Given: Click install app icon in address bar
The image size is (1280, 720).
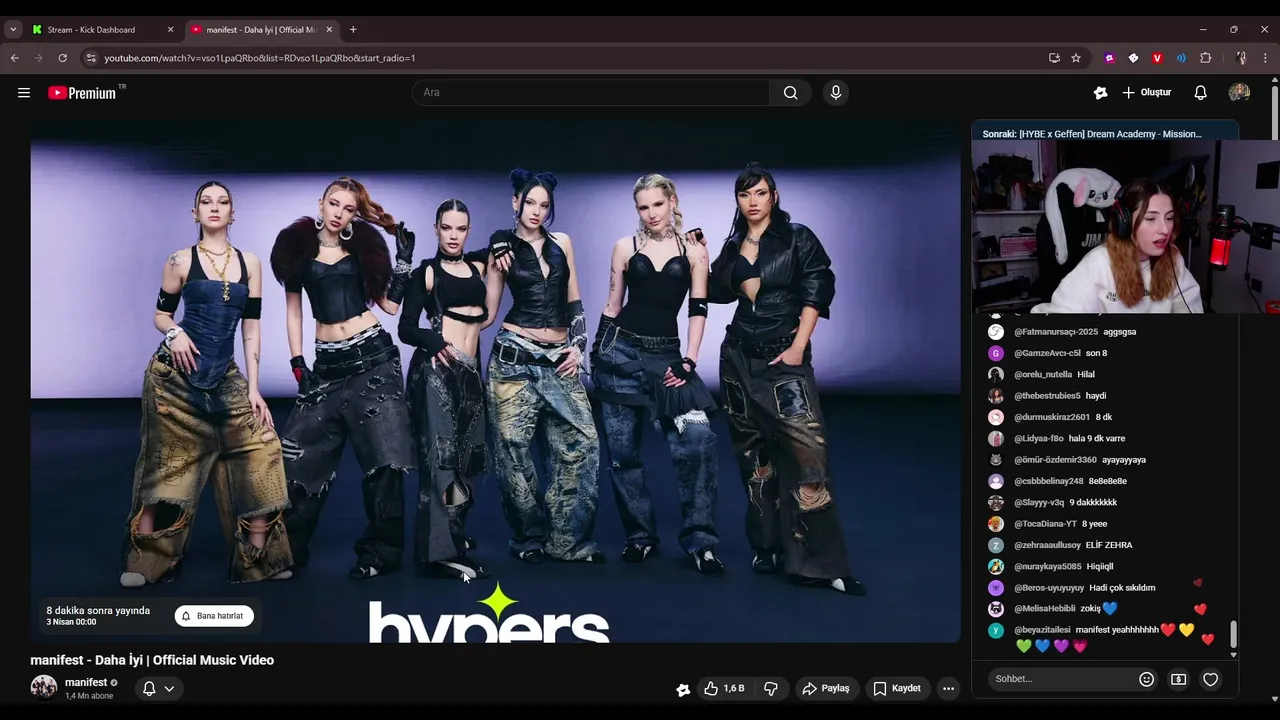Looking at the screenshot, I should click(1054, 58).
